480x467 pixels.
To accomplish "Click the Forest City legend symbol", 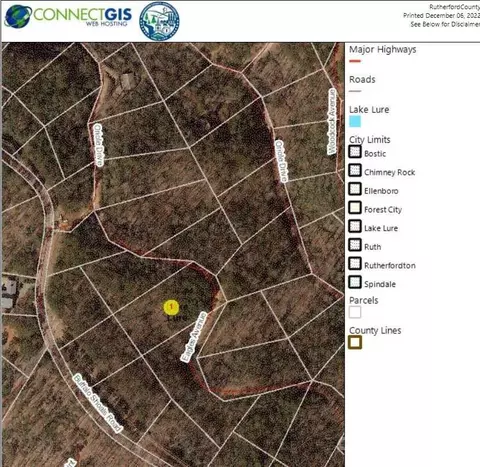I will point(355,208).
